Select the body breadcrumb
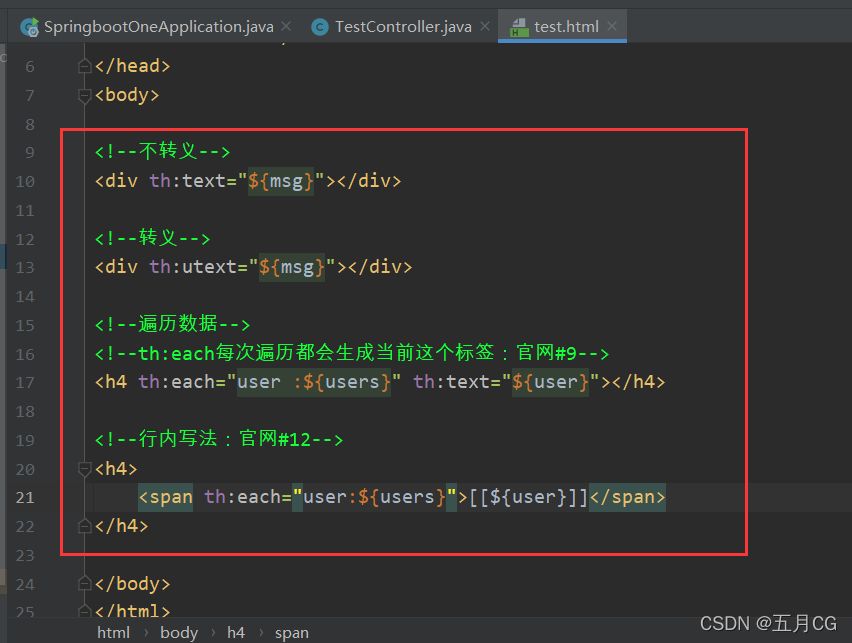This screenshot has width=852, height=643. [179, 633]
